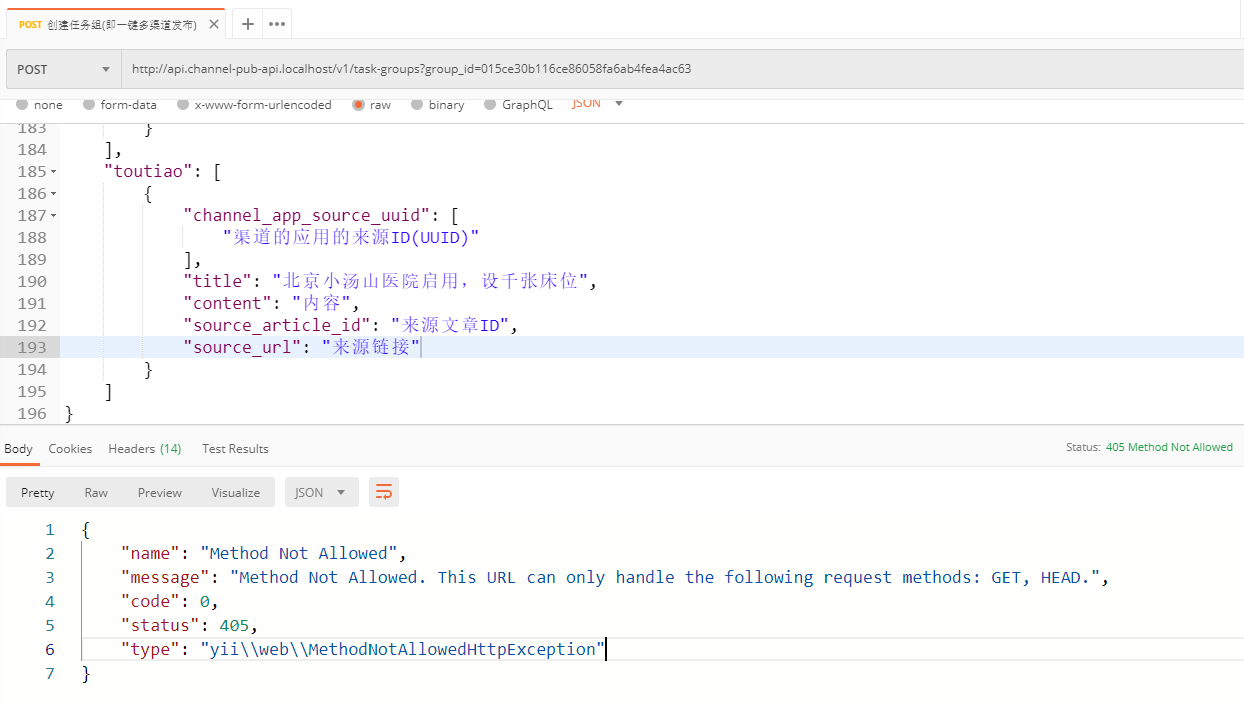
Task: Collapse the "channel_app_source_uuid" array at line 187
Action: [x=54, y=216]
